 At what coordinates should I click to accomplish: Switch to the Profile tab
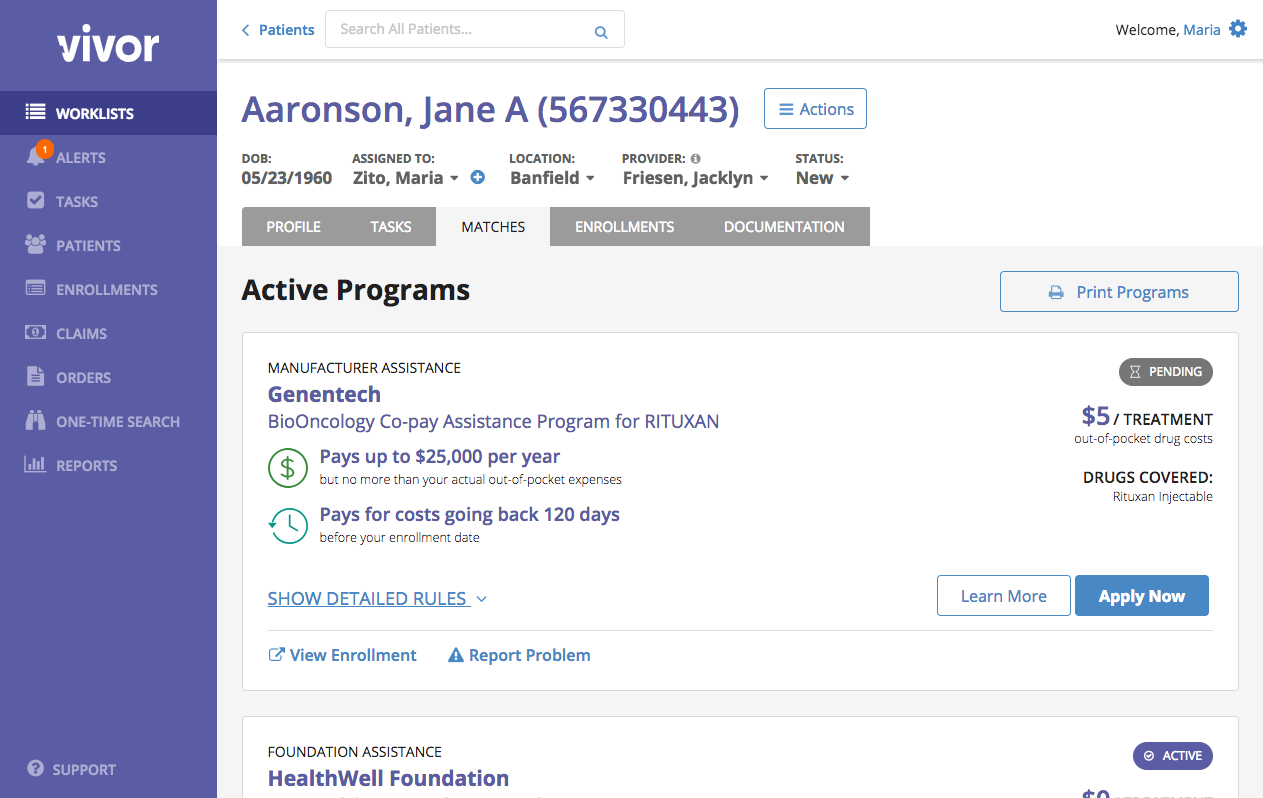point(293,226)
